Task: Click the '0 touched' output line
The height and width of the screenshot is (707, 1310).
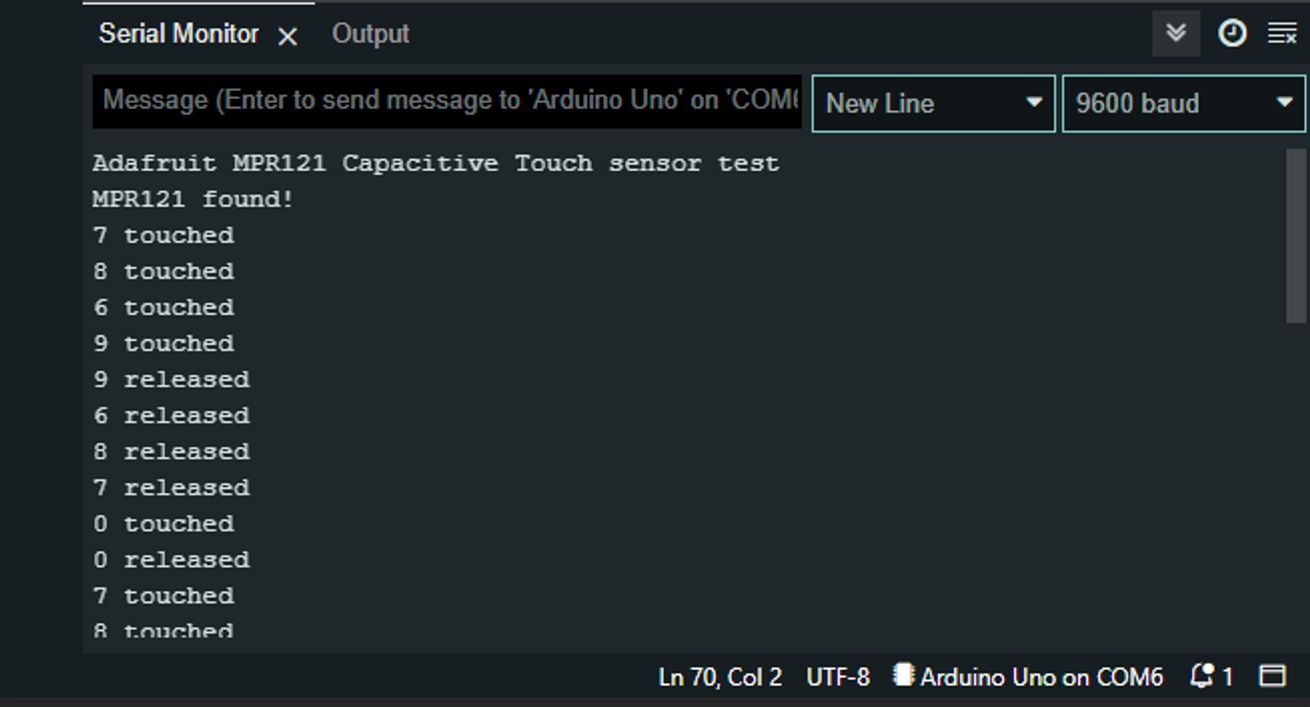Action: coord(164,523)
